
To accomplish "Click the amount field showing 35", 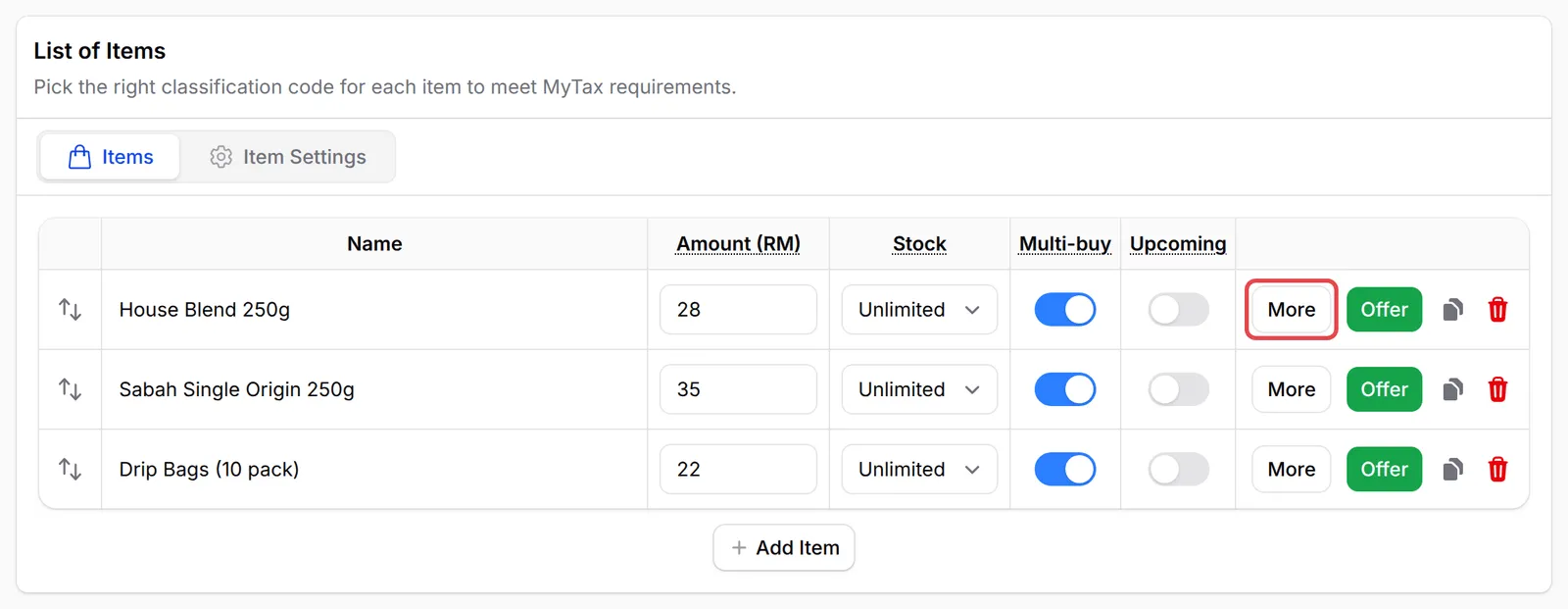I will (738, 389).
